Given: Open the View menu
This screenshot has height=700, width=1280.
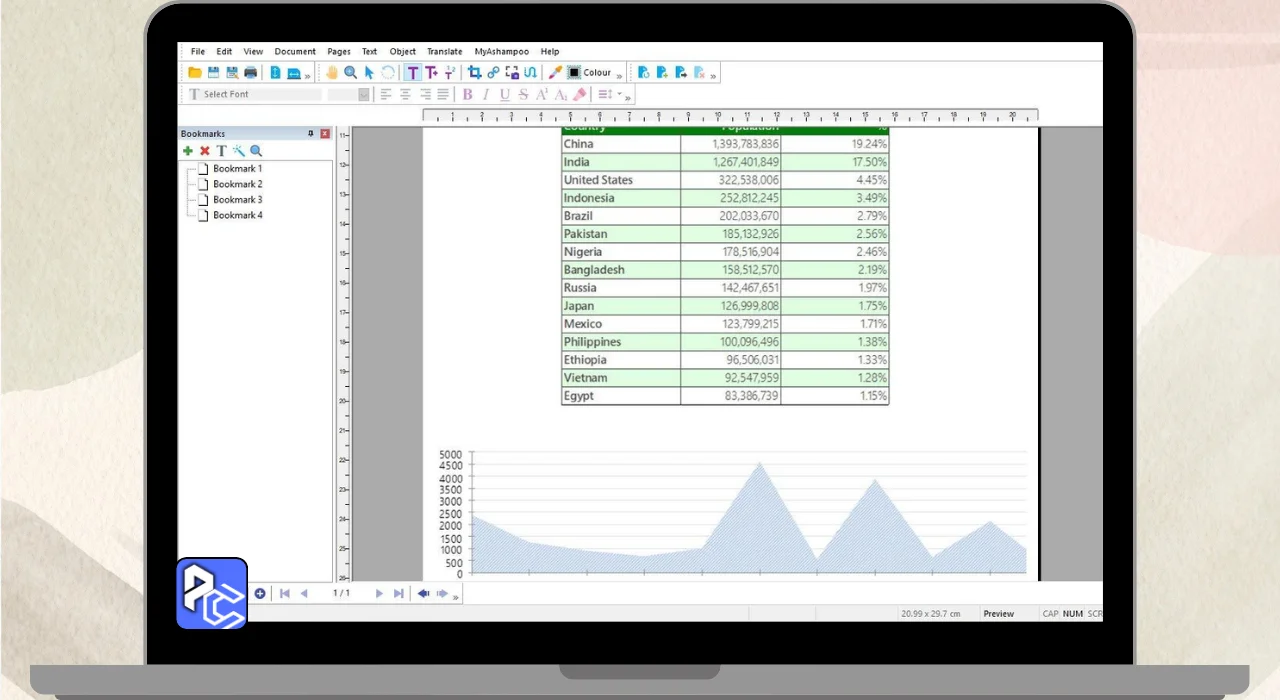Looking at the screenshot, I should tap(253, 51).
